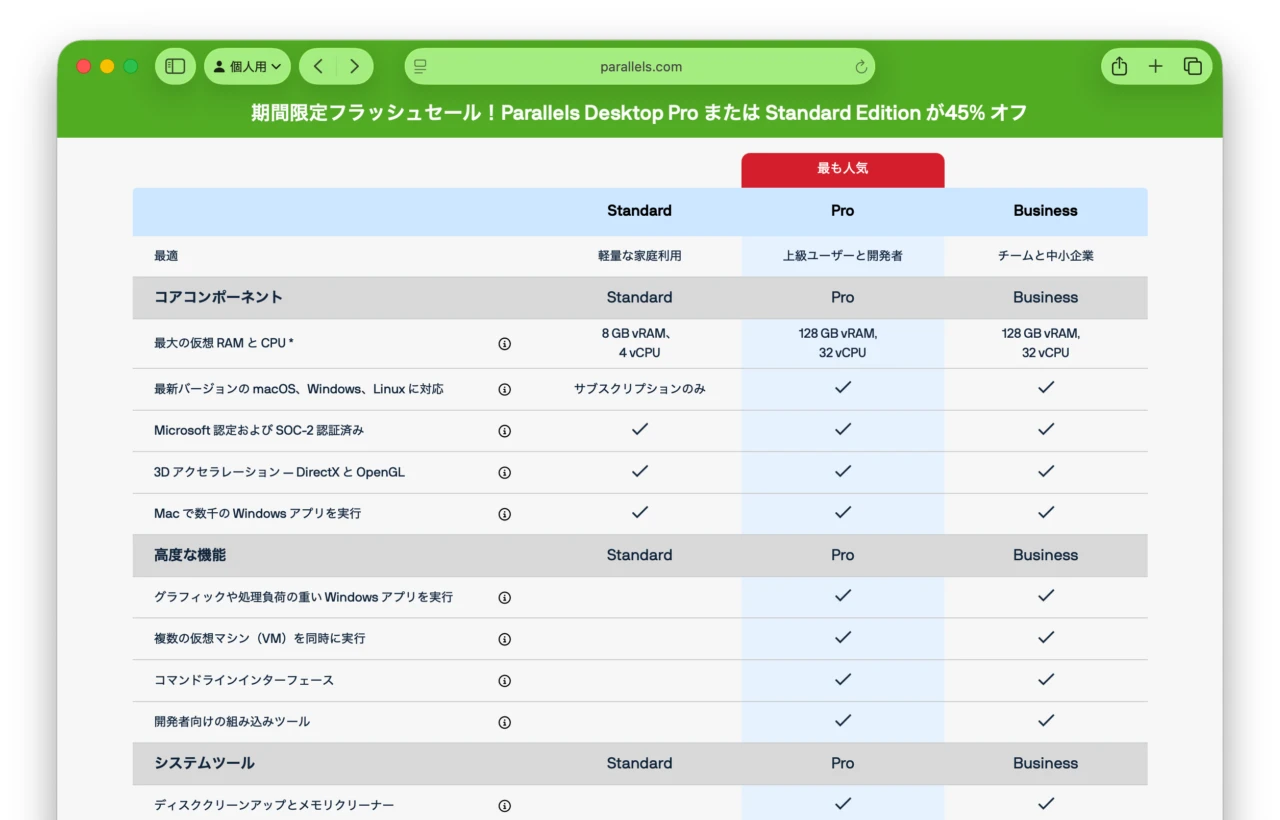Toggle the Safari sidebar
Screen dimensions: 1280x820
[x=174, y=66]
